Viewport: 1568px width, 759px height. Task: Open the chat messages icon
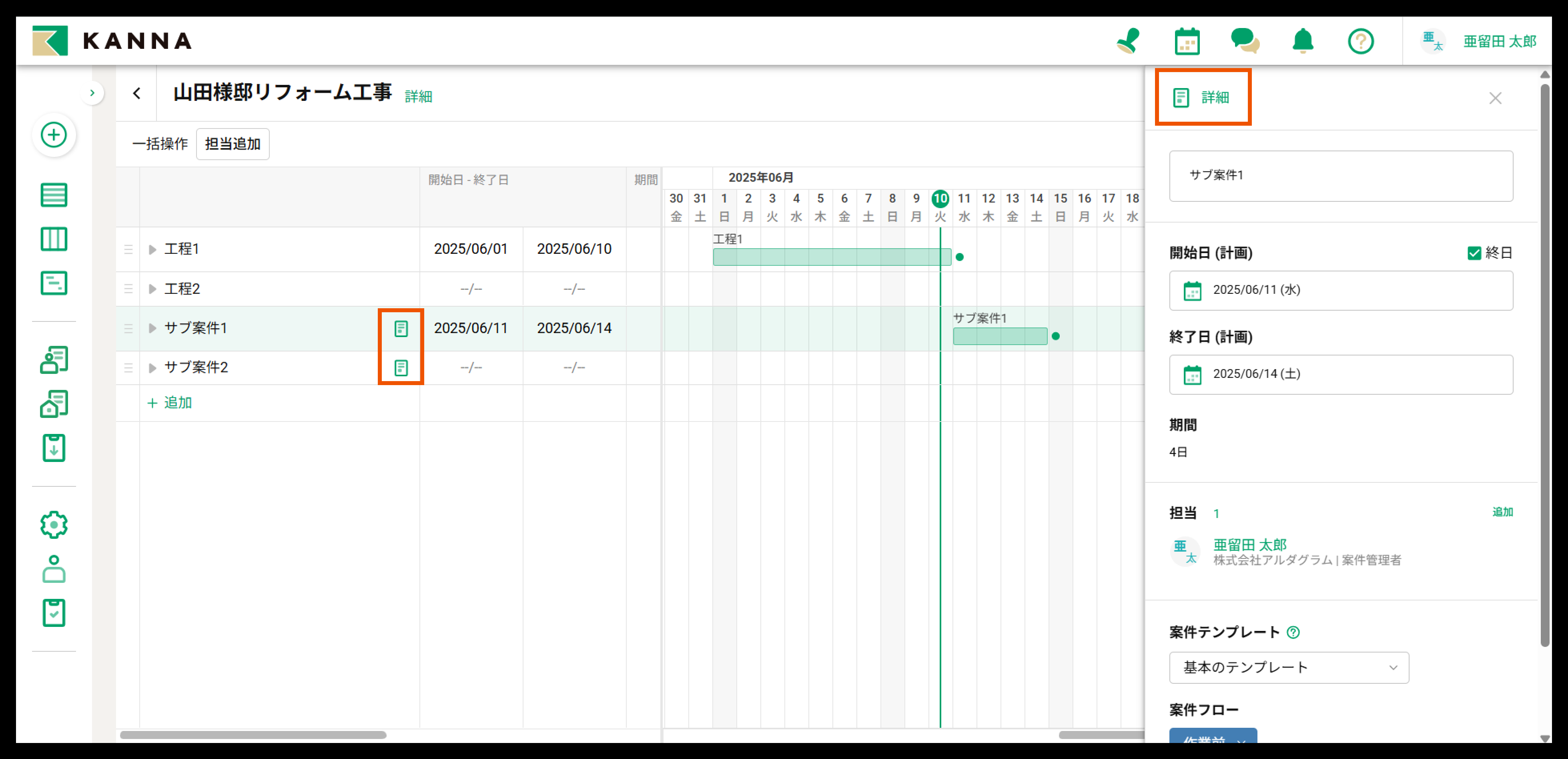pyautogui.click(x=1245, y=41)
